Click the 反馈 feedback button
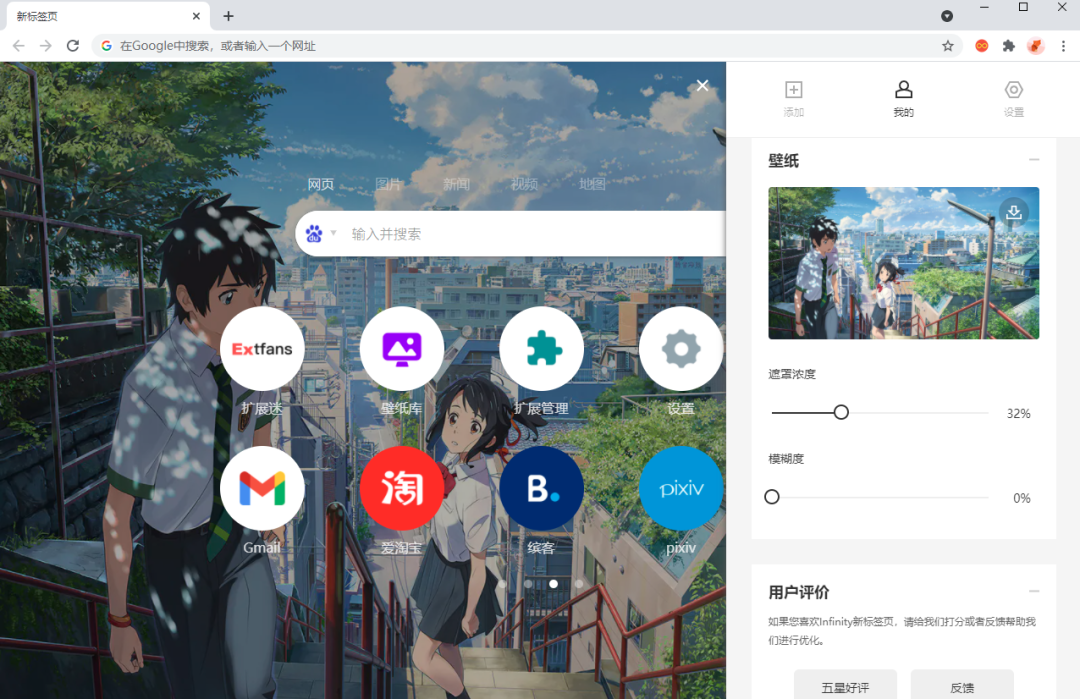The width and height of the screenshot is (1080, 699). pos(962,687)
